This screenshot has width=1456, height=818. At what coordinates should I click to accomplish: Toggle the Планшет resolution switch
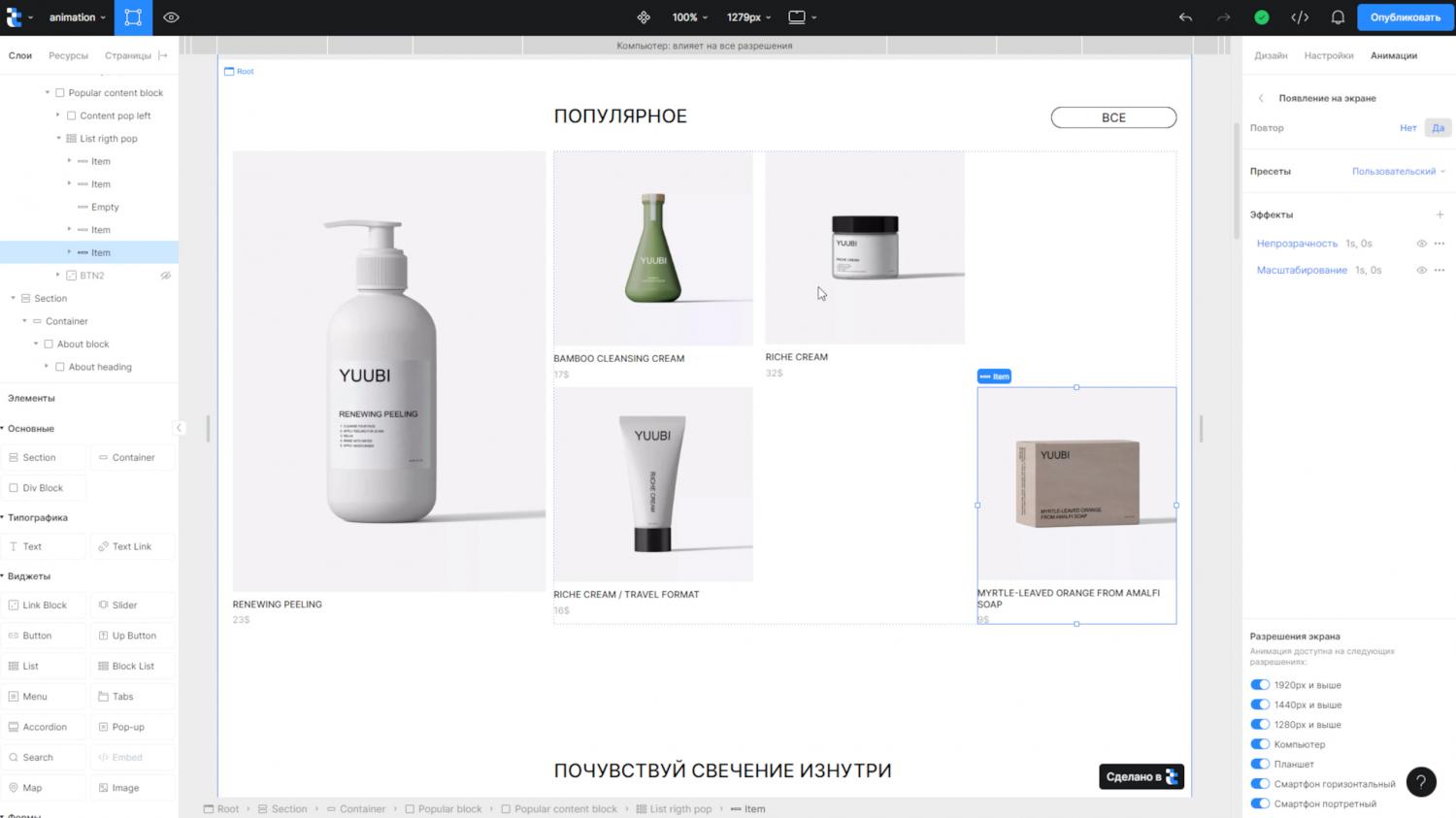[1260, 764]
